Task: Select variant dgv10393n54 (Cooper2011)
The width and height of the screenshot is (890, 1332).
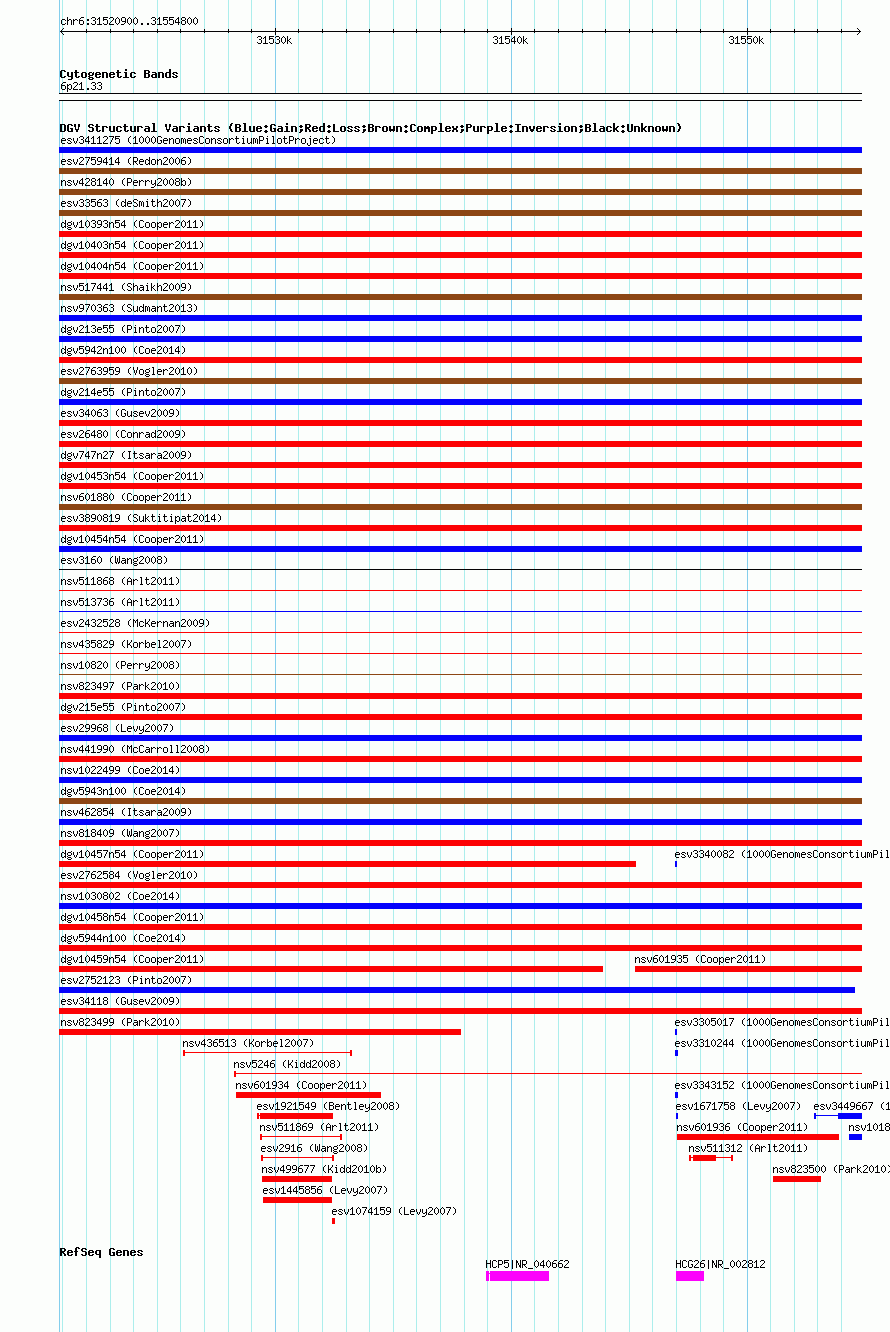Action: point(132,224)
